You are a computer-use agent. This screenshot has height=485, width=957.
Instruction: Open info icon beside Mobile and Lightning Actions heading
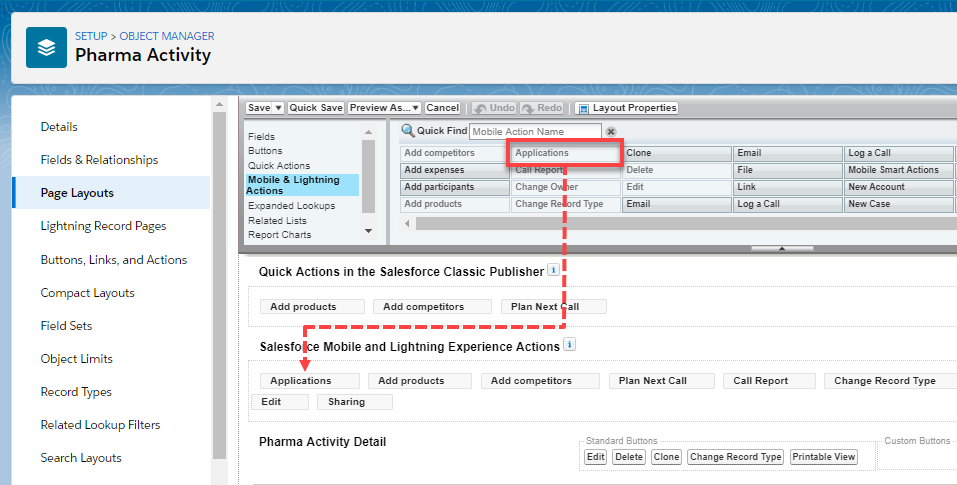point(570,345)
